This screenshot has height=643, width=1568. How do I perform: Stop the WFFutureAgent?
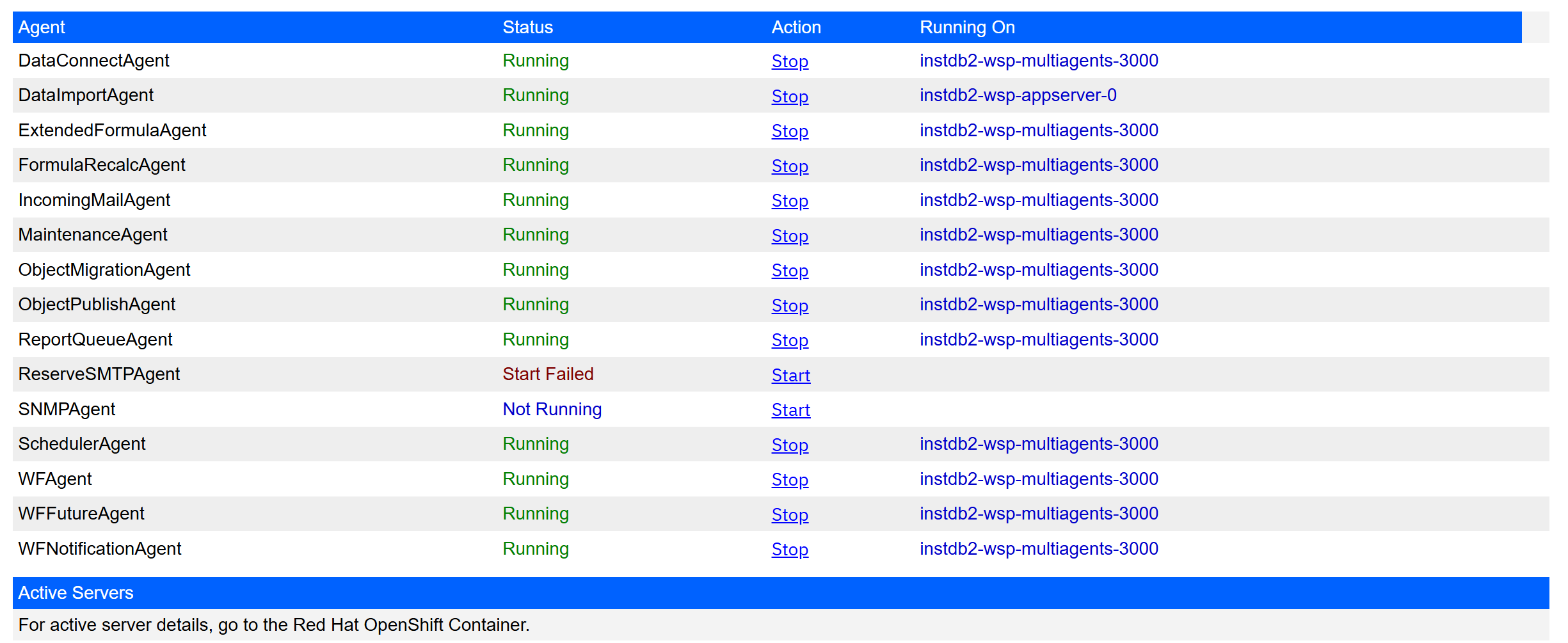click(789, 515)
